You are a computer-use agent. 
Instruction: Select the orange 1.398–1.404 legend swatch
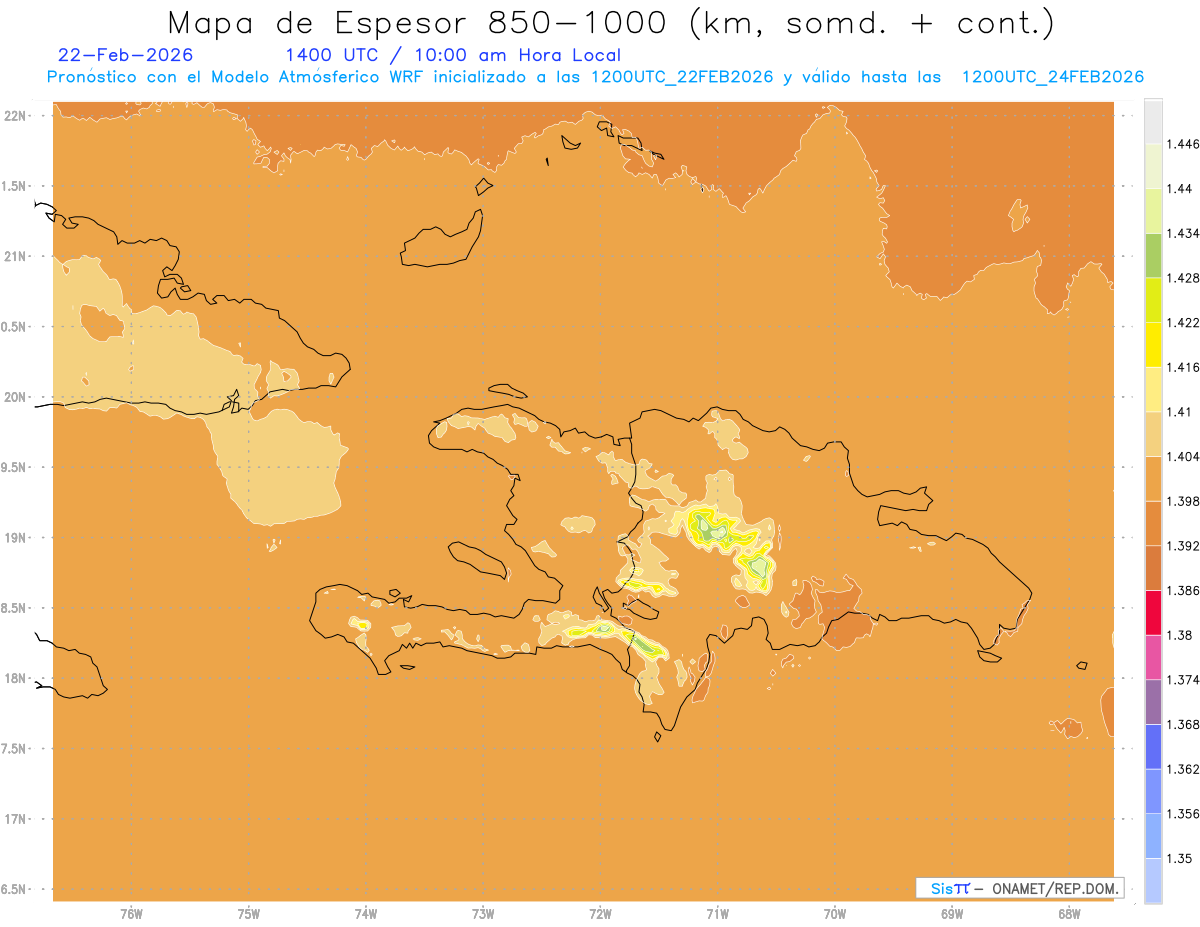pos(1153,478)
